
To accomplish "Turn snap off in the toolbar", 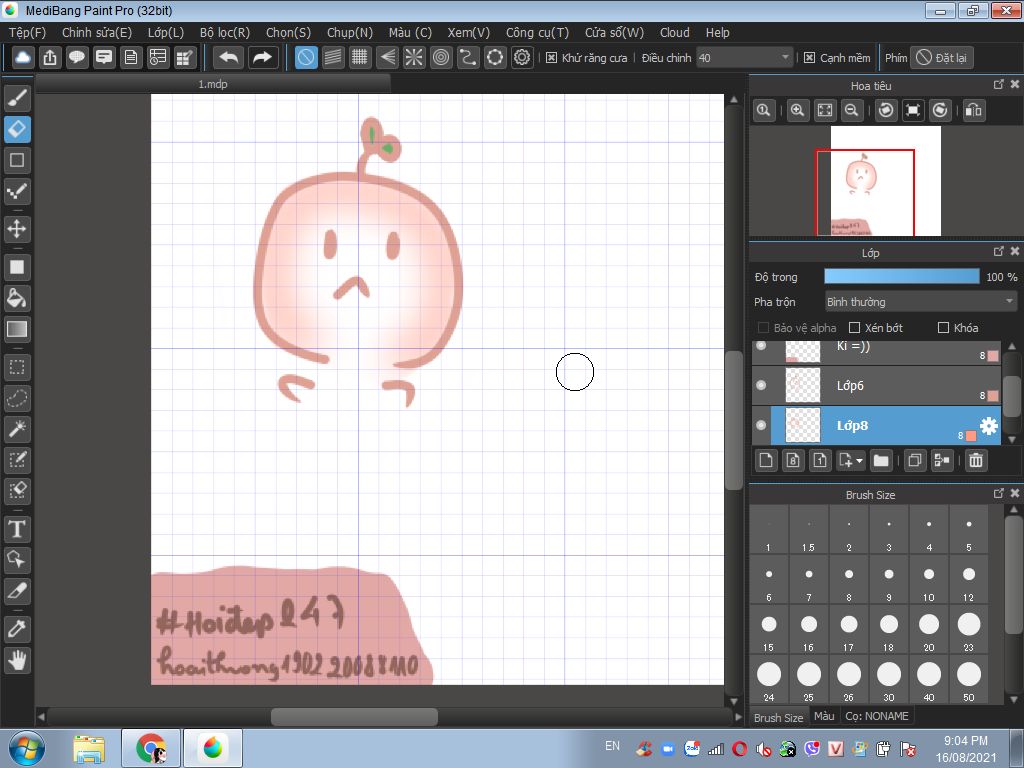I will coord(306,57).
